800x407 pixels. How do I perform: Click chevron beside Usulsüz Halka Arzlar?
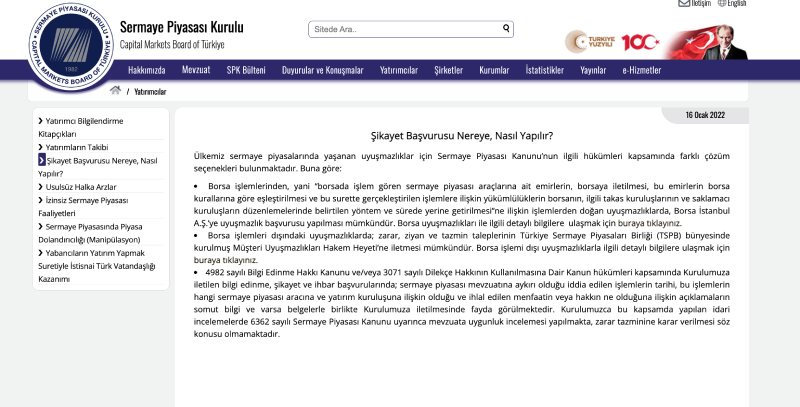(41, 187)
